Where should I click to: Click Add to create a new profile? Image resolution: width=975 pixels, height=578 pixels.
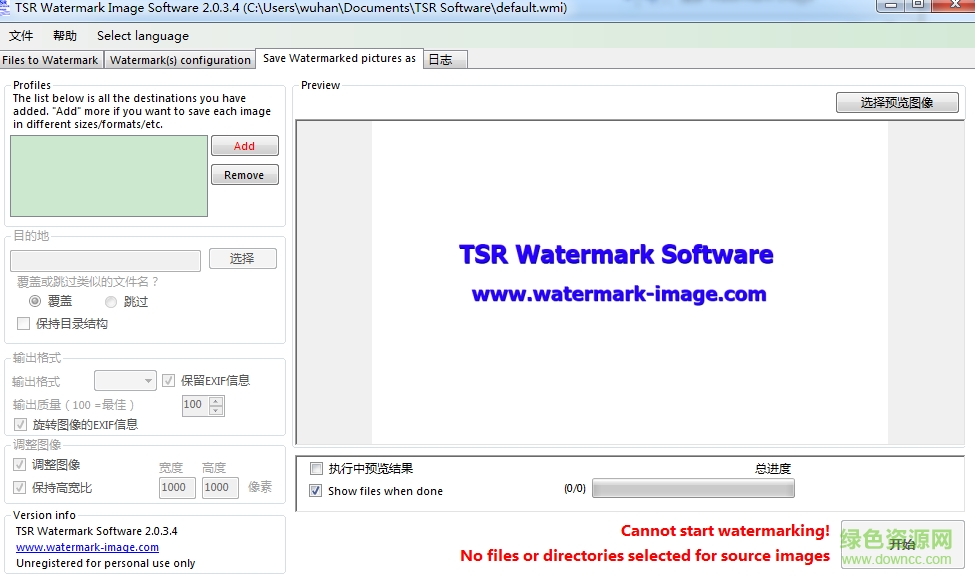pos(244,145)
